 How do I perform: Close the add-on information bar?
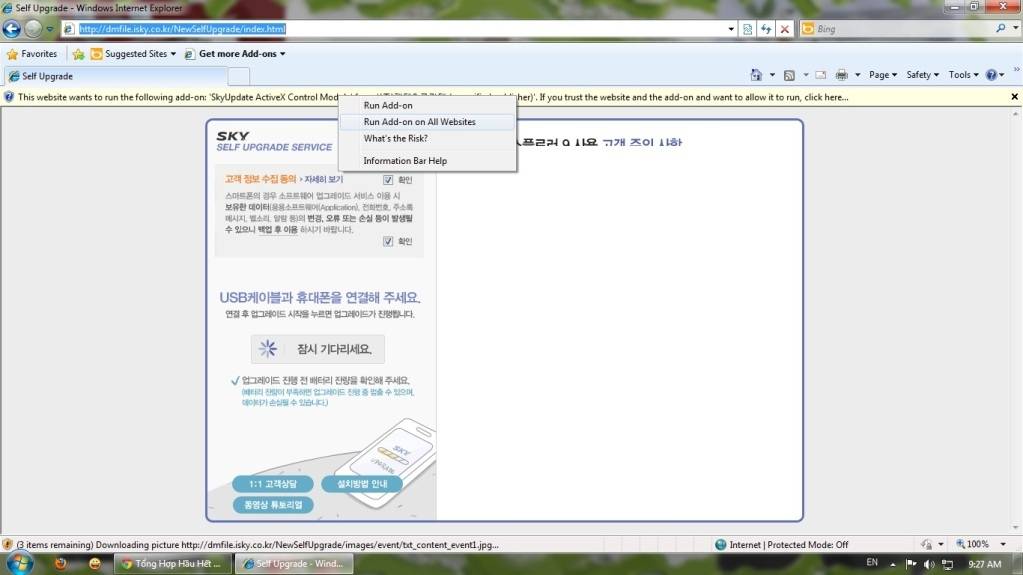click(1015, 97)
